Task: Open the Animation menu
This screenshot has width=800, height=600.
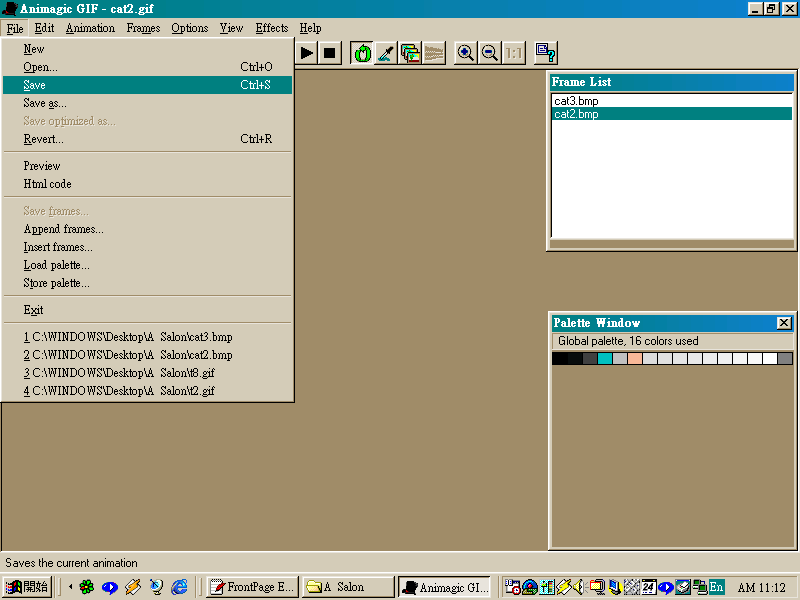Action: [90, 28]
